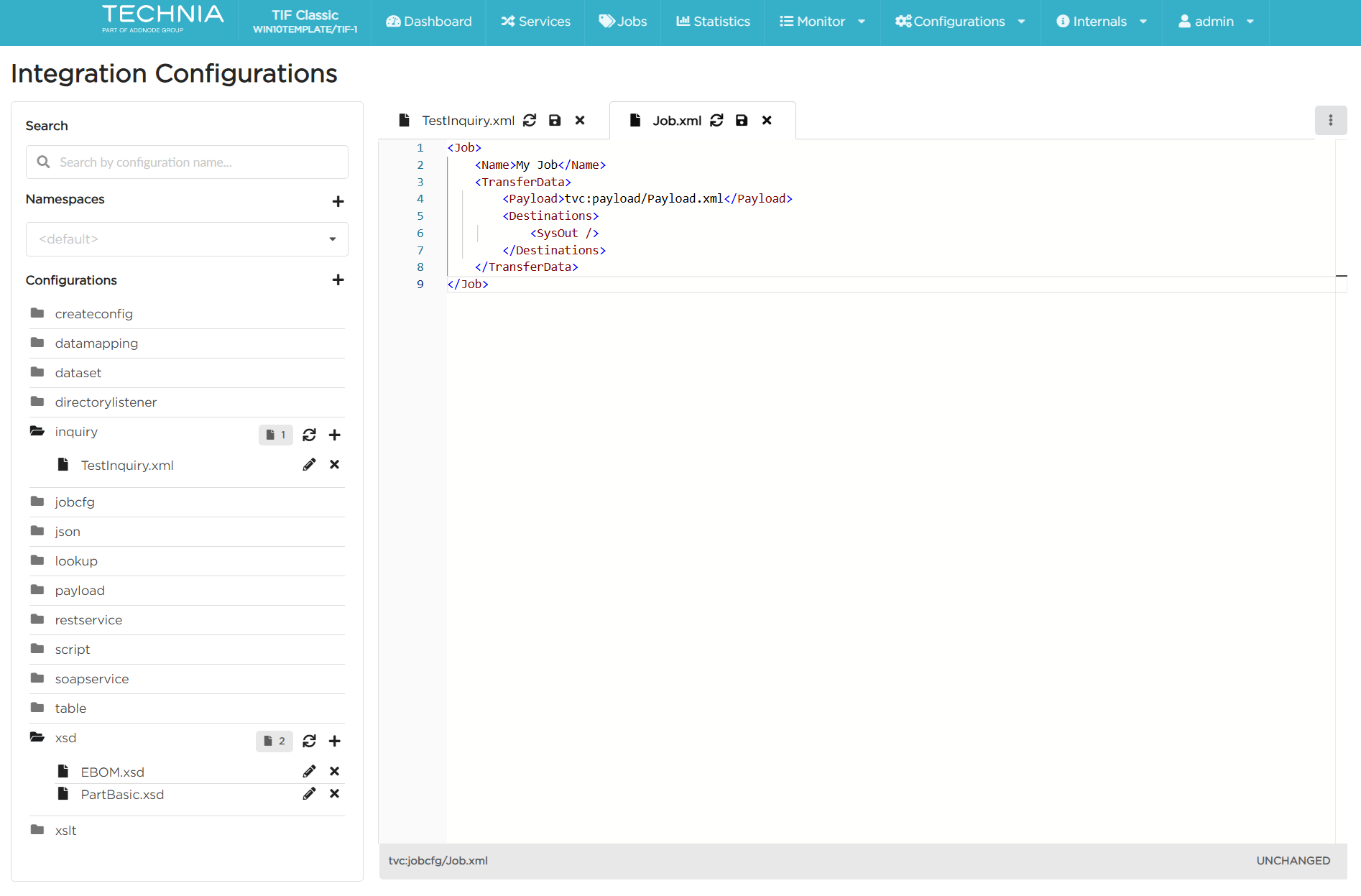Add a new configuration with plus icon
1361x896 pixels.
(338, 280)
